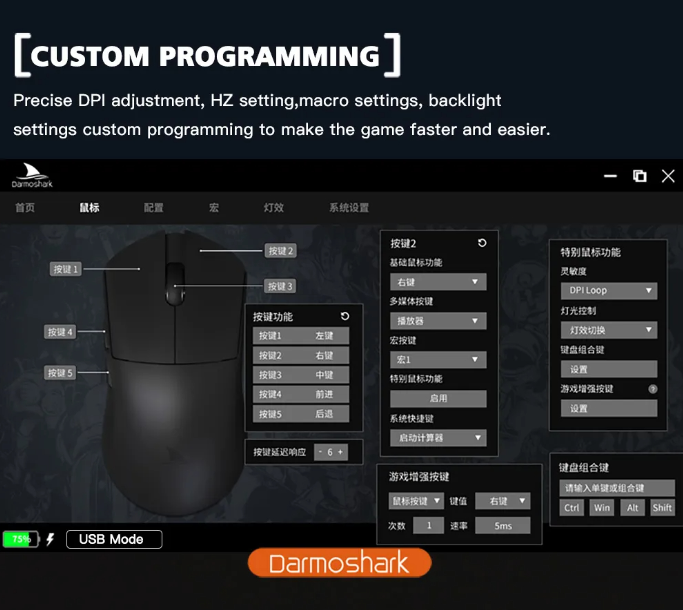
Task: Click the 按键 1 mouse label
Action: [66, 269]
